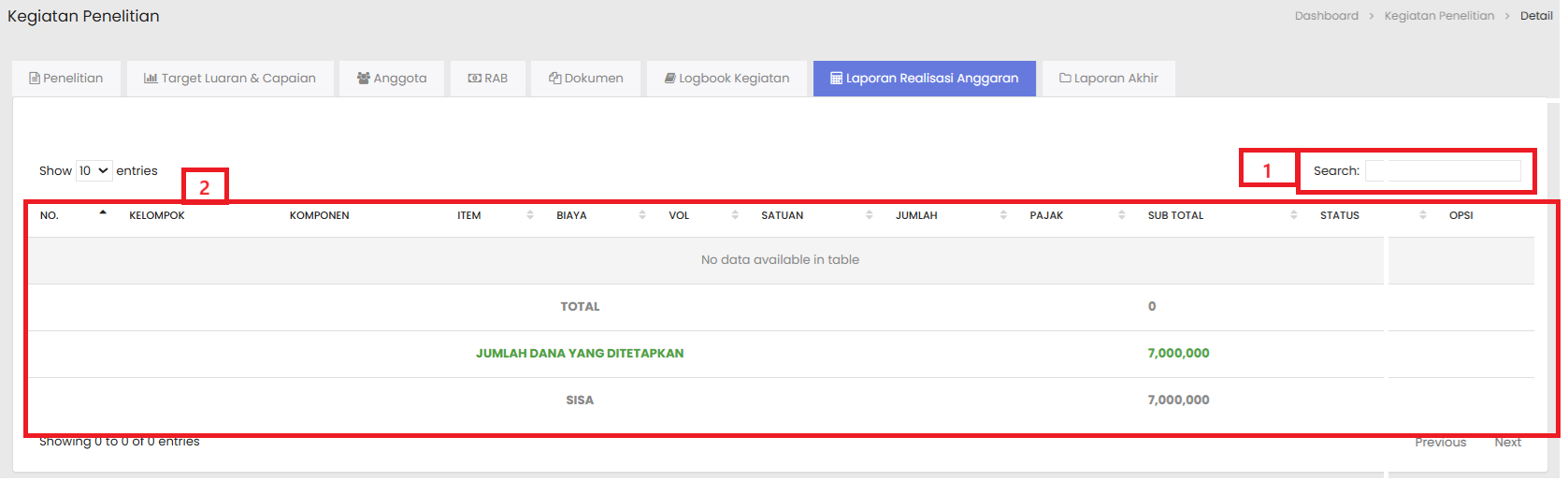Click the Kegiatan Penelitian breadcrumb link
1568x481 pixels.
click(x=1438, y=16)
